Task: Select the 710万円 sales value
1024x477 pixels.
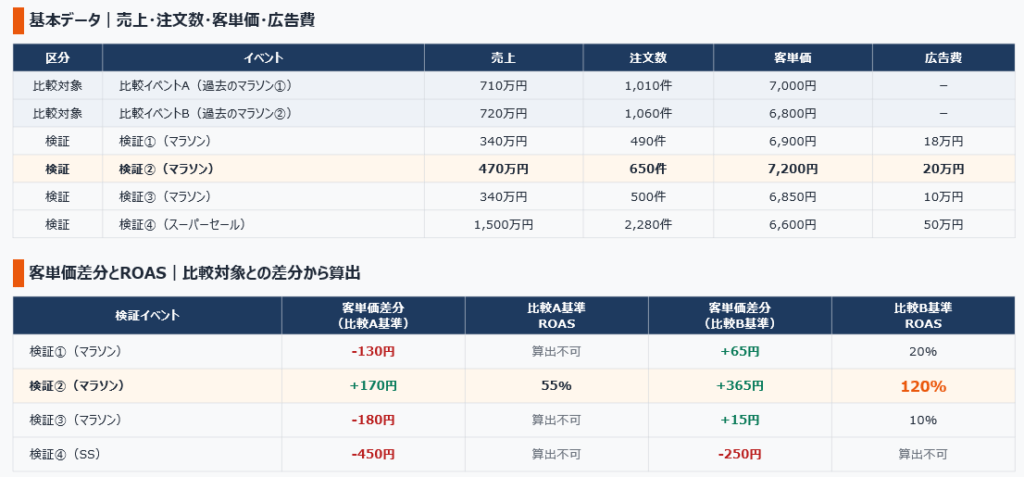Action: [x=504, y=86]
